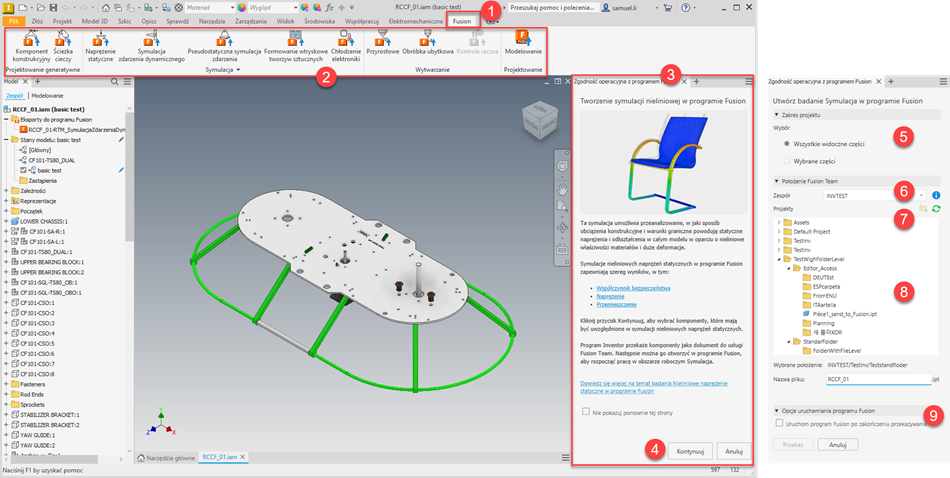The height and width of the screenshot is (478, 950).
Task: Switch to the Model 3D ribbon tab
Action: click(x=95, y=21)
